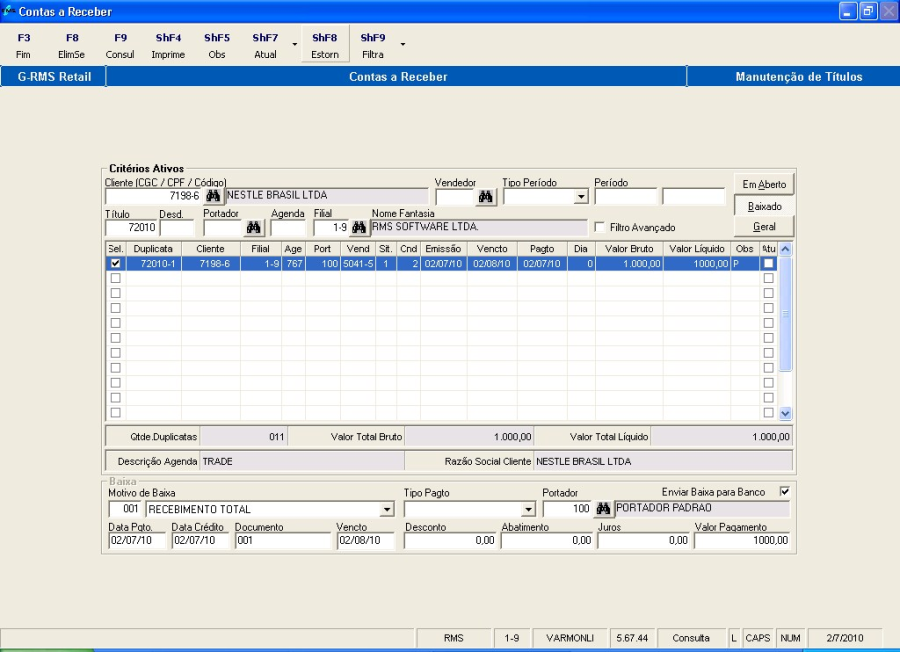This screenshot has height=652, width=900.
Task: Click the Valor Bruto column header
Action: [629, 248]
